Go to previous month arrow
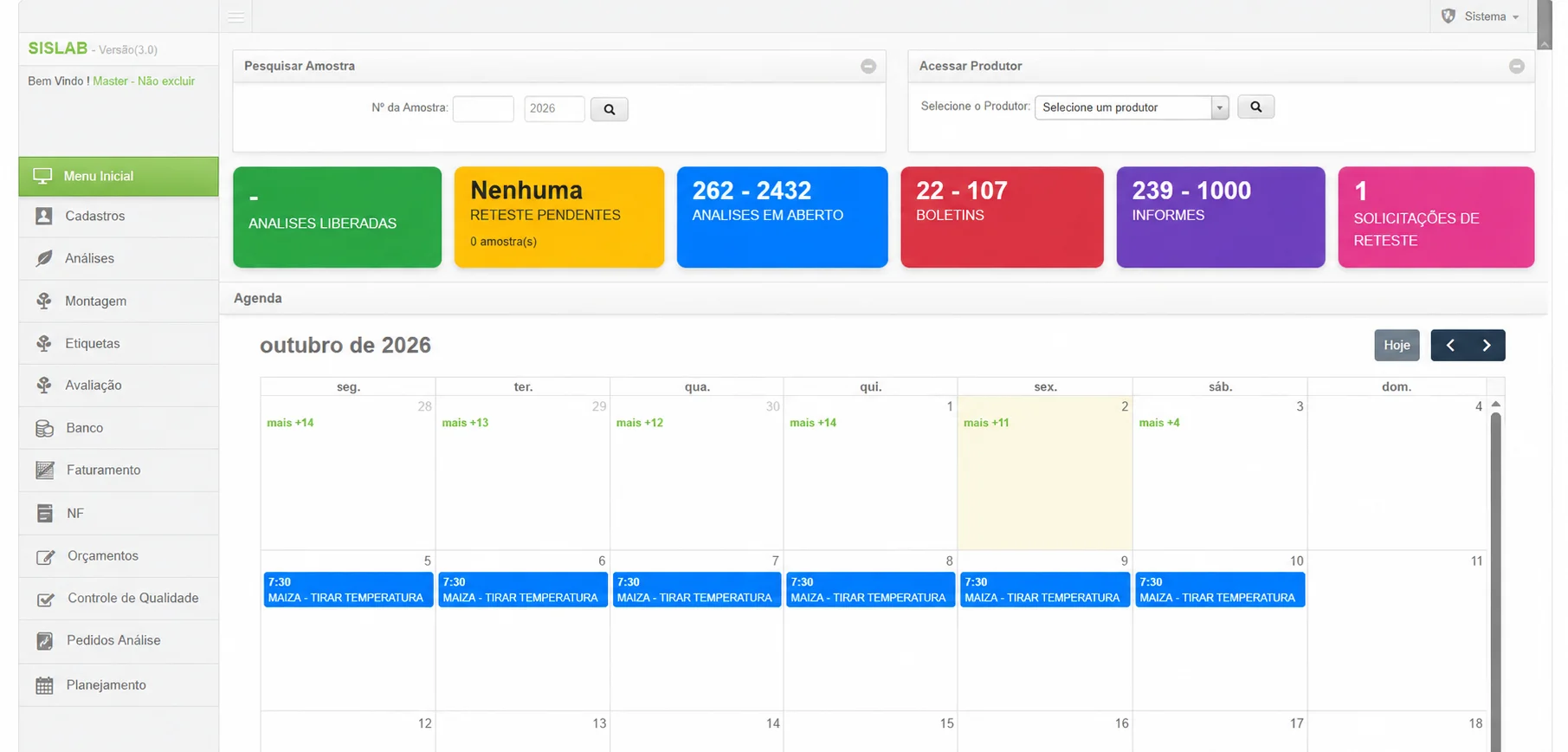Image resolution: width=1568 pixels, height=752 pixels. pyautogui.click(x=1449, y=345)
